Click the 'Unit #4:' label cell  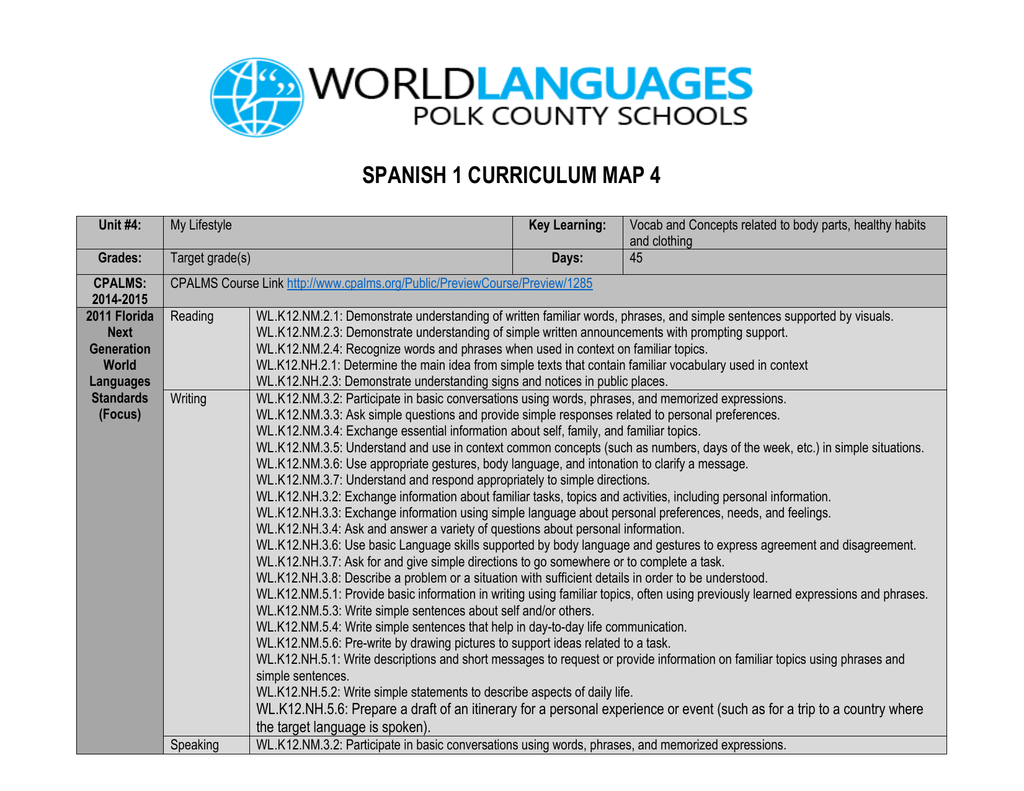(x=119, y=226)
